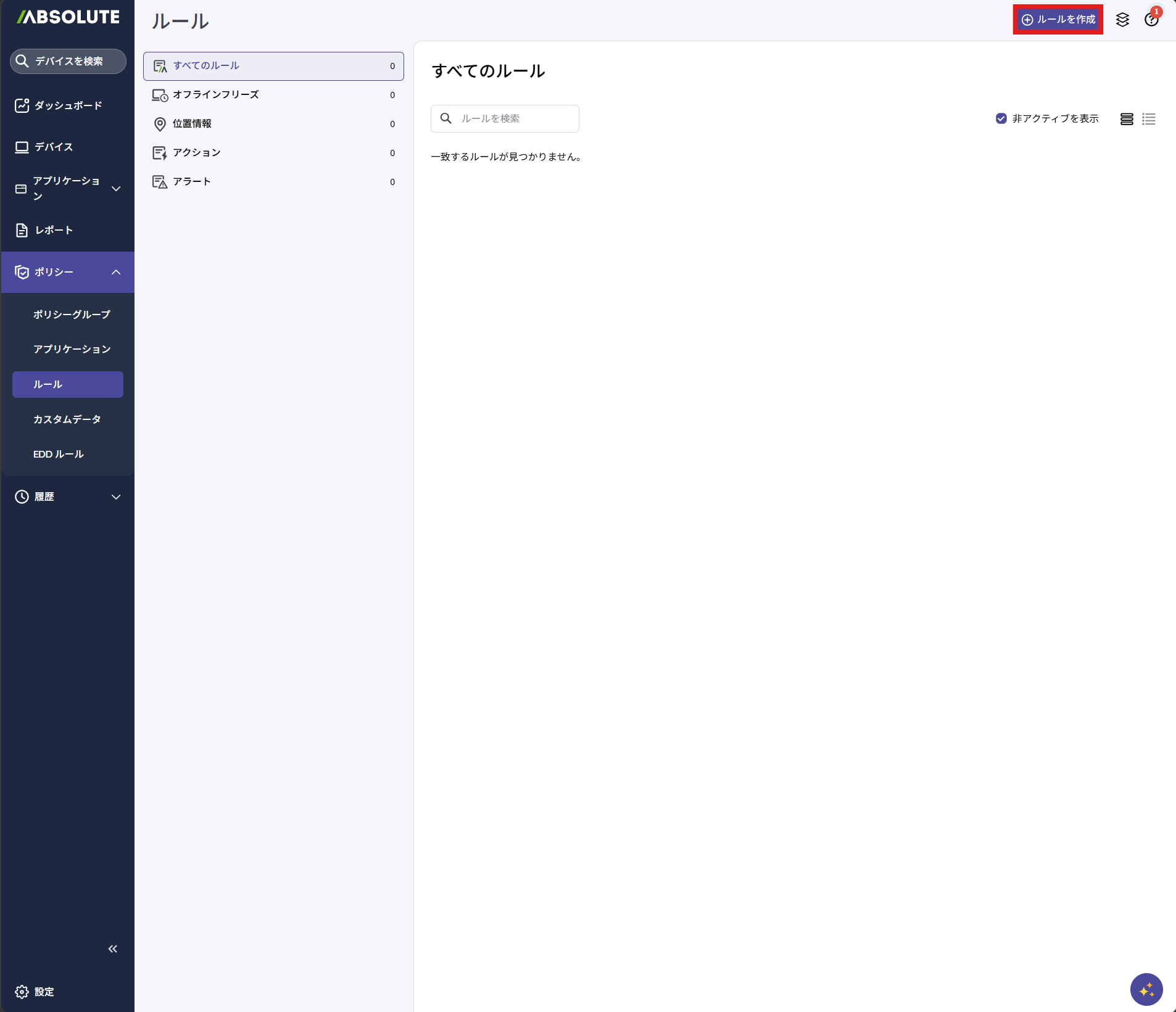Select the アクション category
This screenshot has height=1012, width=1176.
[x=273, y=153]
